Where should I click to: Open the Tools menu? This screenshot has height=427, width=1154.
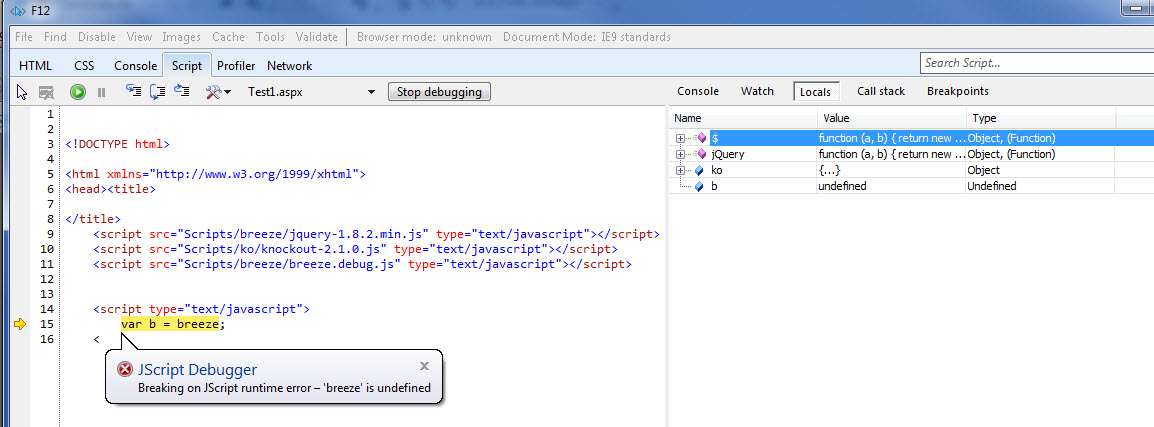[270, 37]
